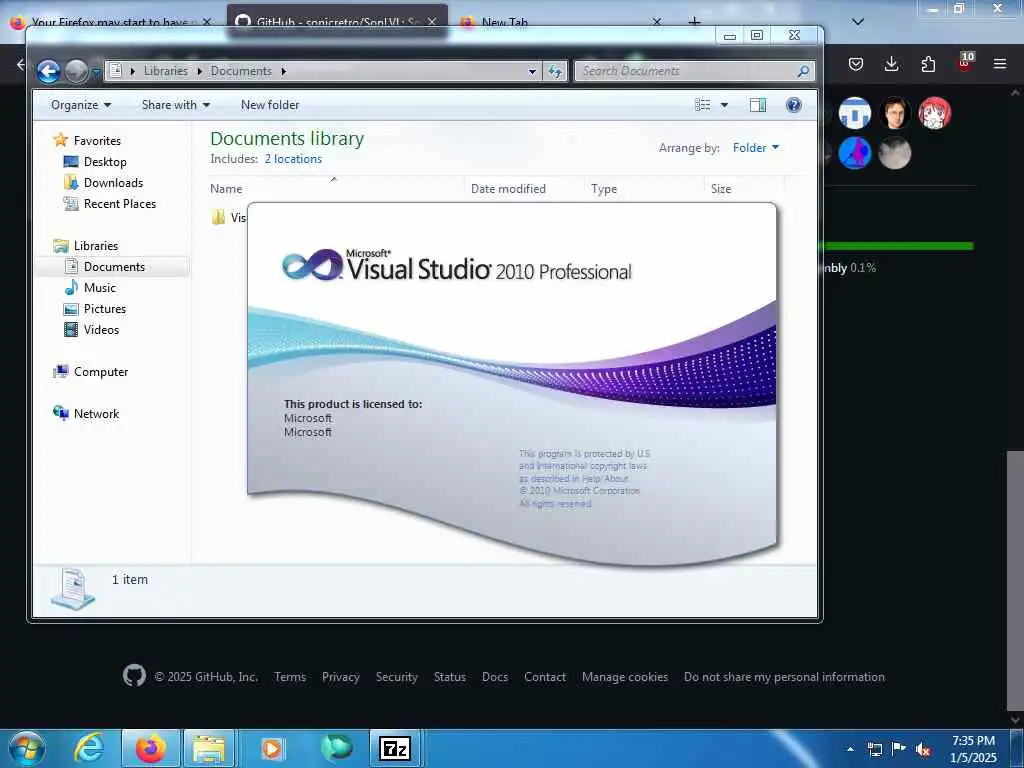This screenshot has width=1024, height=768.
Task: Select the Vis folder in the file list
Action: click(x=229, y=217)
